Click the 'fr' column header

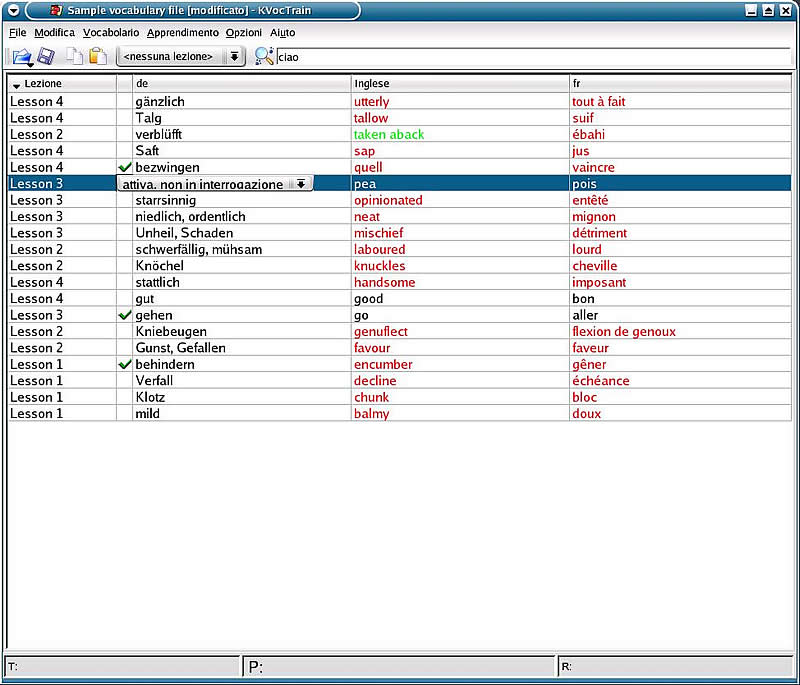tap(680, 84)
